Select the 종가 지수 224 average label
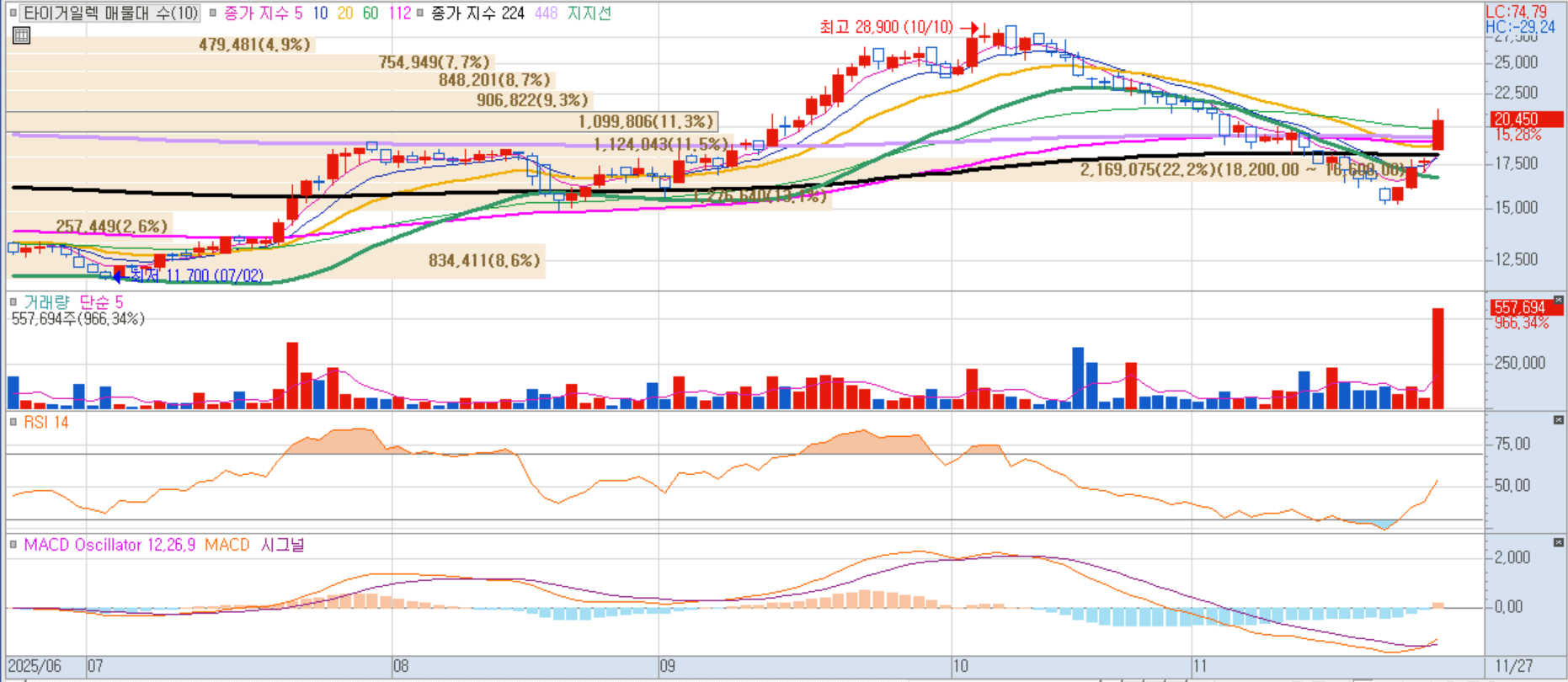Image resolution: width=1568 pixels, height=682 pixels. [477, 13]
